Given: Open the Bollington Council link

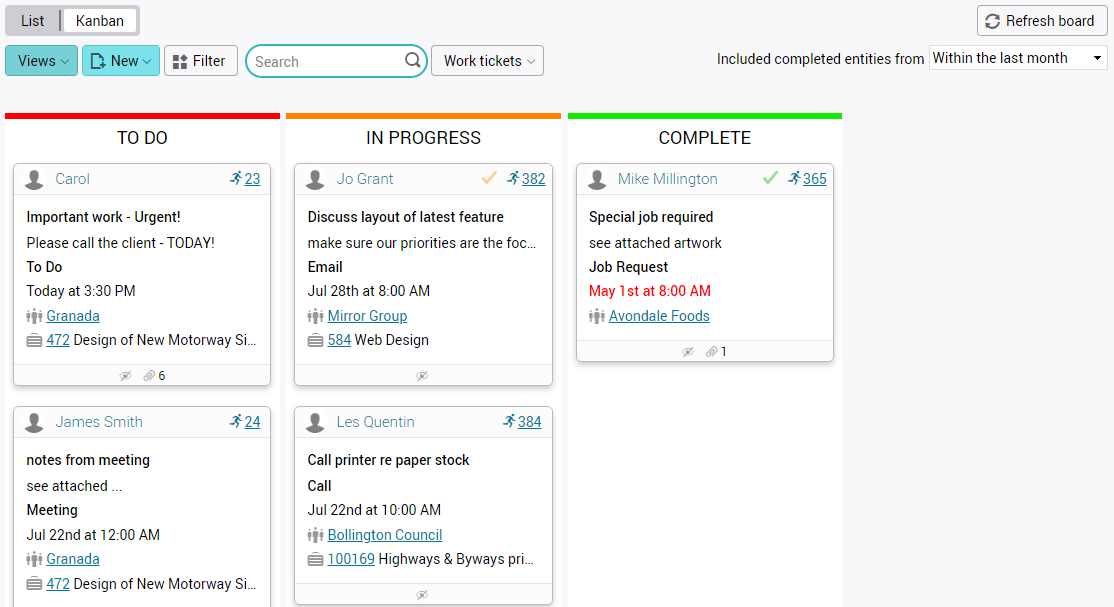Looking at the screenshot, I should [x=385, y=535].
